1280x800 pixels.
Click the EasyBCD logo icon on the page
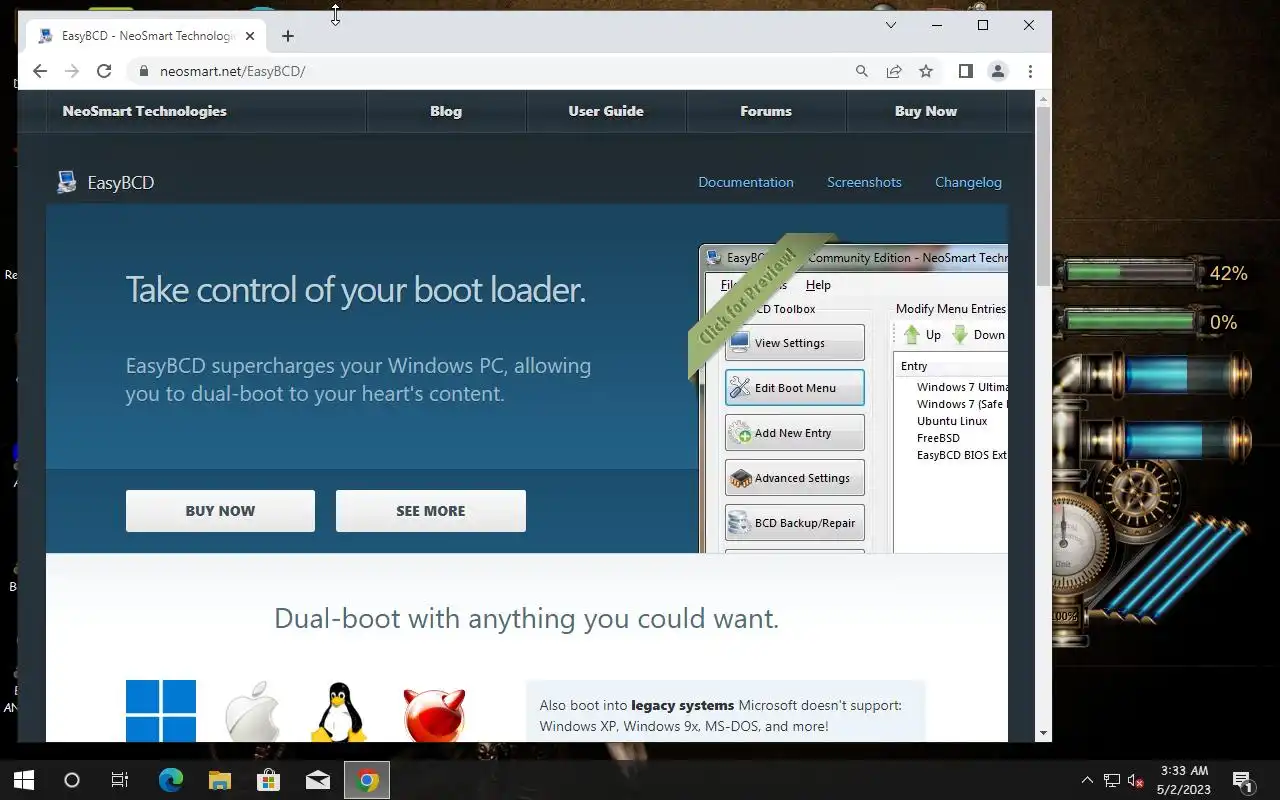point(67,182)
